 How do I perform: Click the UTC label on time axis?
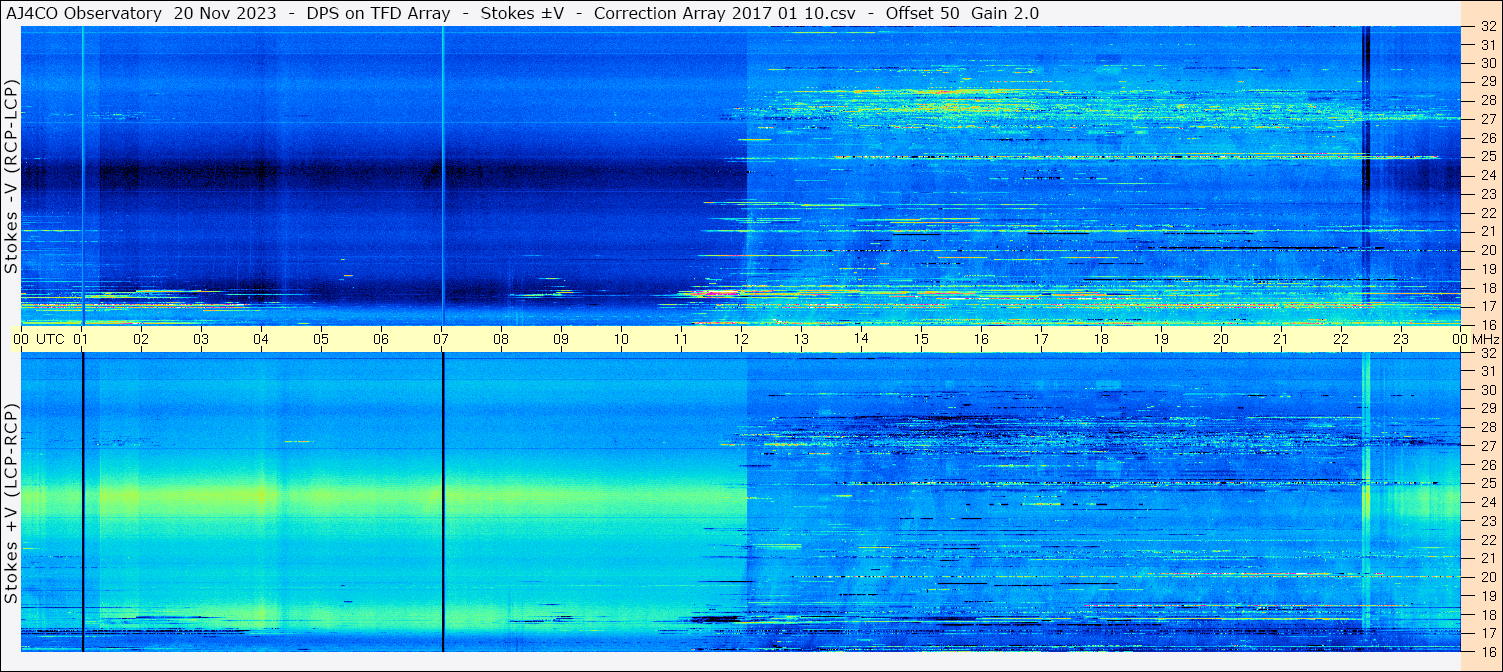coord(50,339)
